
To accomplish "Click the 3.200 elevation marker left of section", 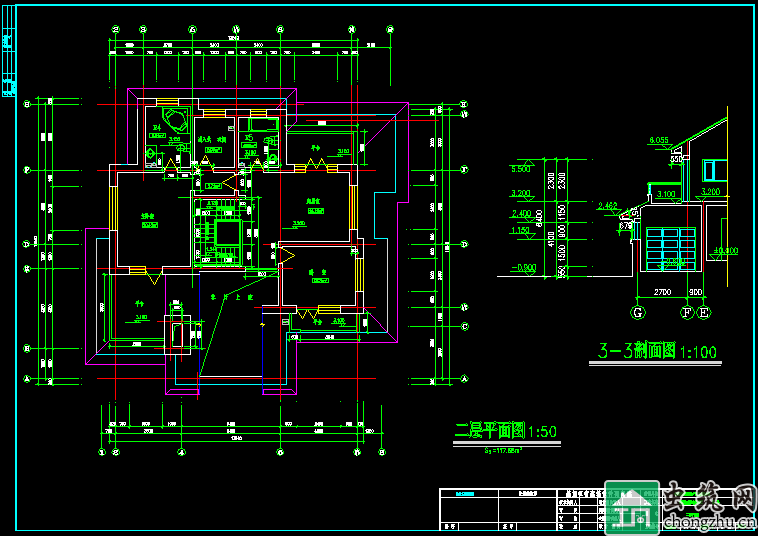I will 520,193.
